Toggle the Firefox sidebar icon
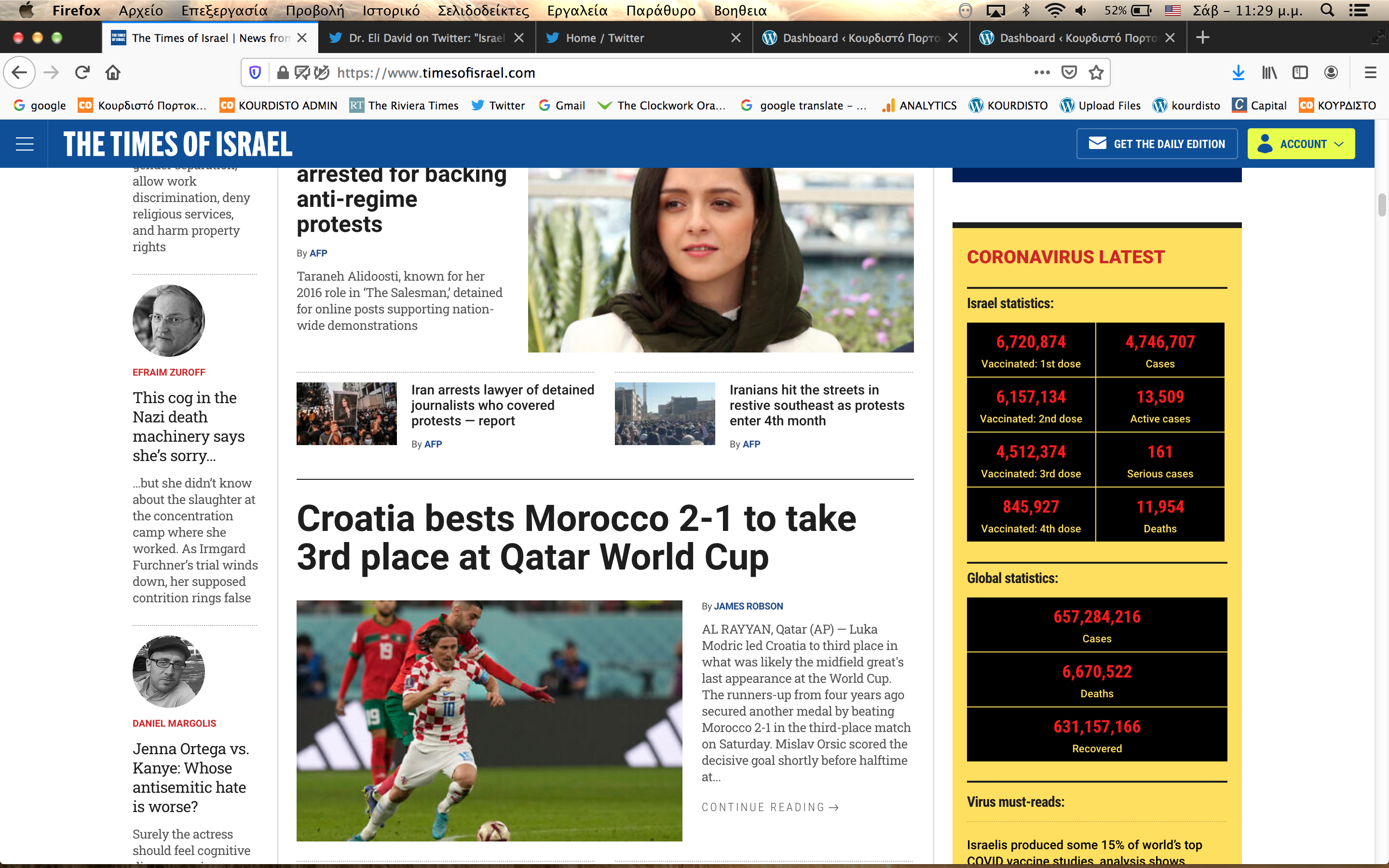Viewport: 1389px width, 868px height. click(1300, 72)
